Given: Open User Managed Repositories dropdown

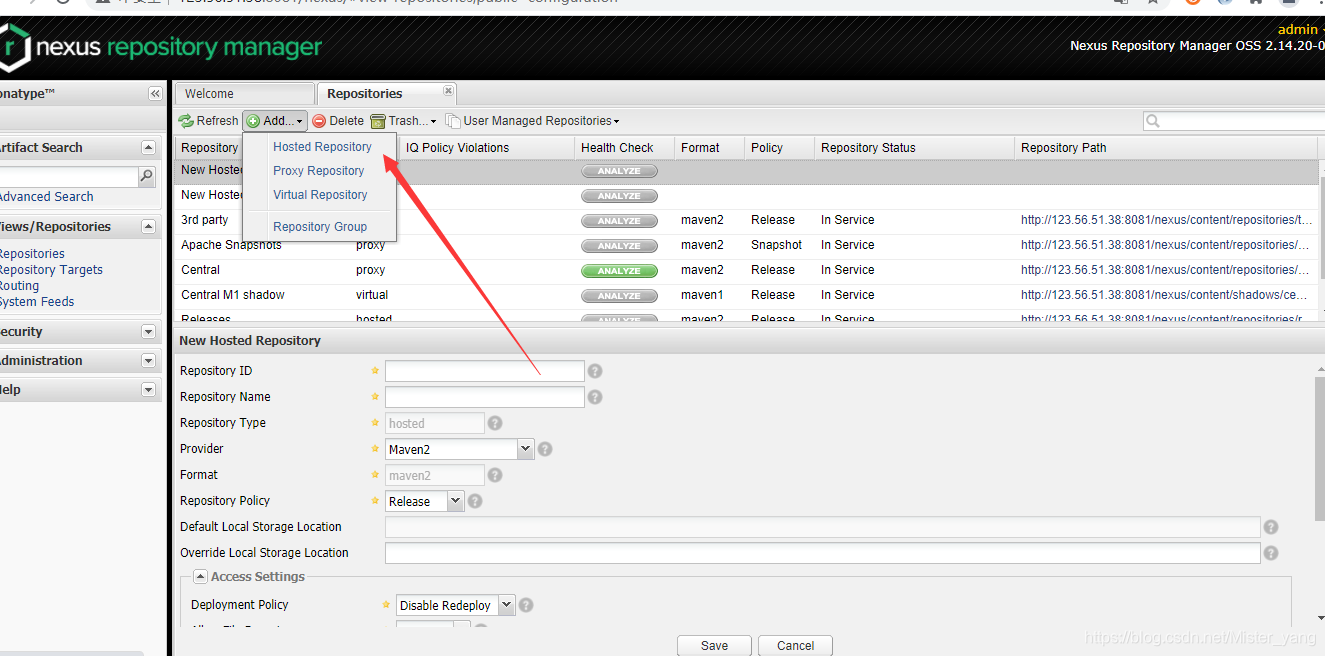Looking at the screenshot, I should 533,121.
